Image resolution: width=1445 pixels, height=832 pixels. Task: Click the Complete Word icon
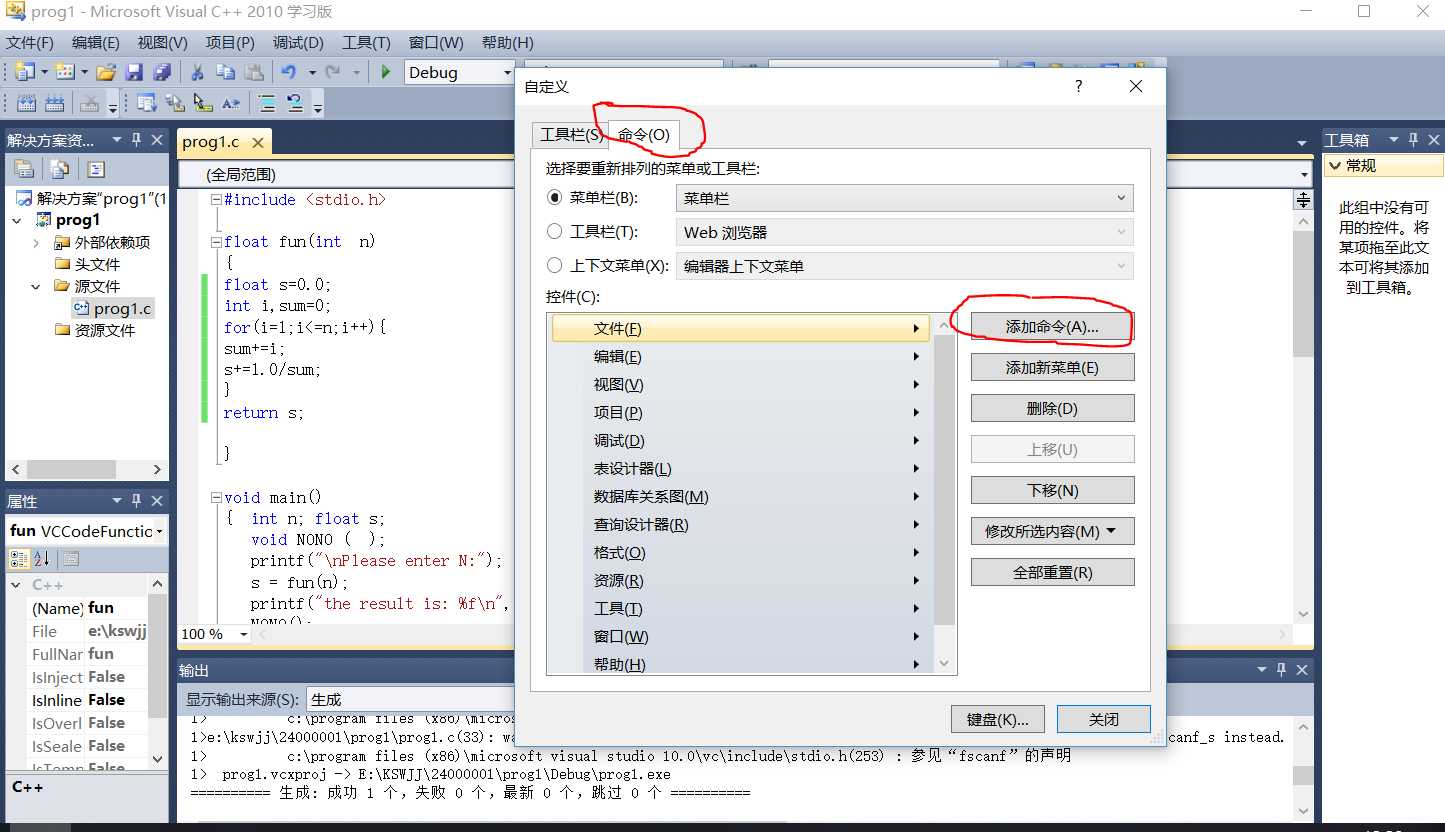click(231, 103)
